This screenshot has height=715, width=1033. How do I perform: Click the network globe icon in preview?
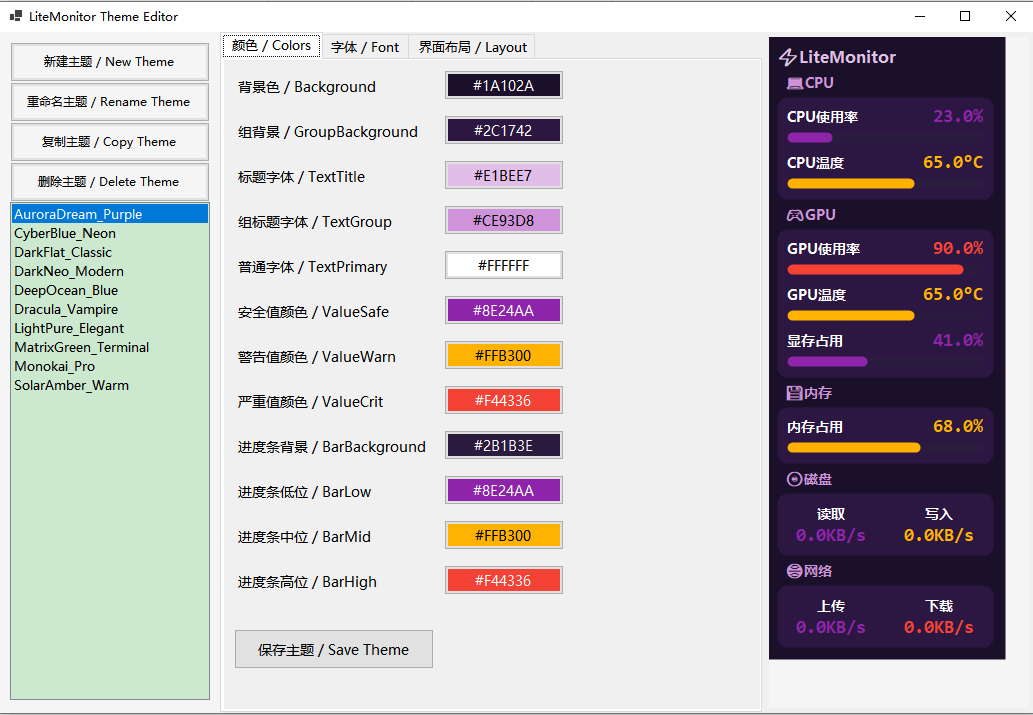(x=795, y=571)
